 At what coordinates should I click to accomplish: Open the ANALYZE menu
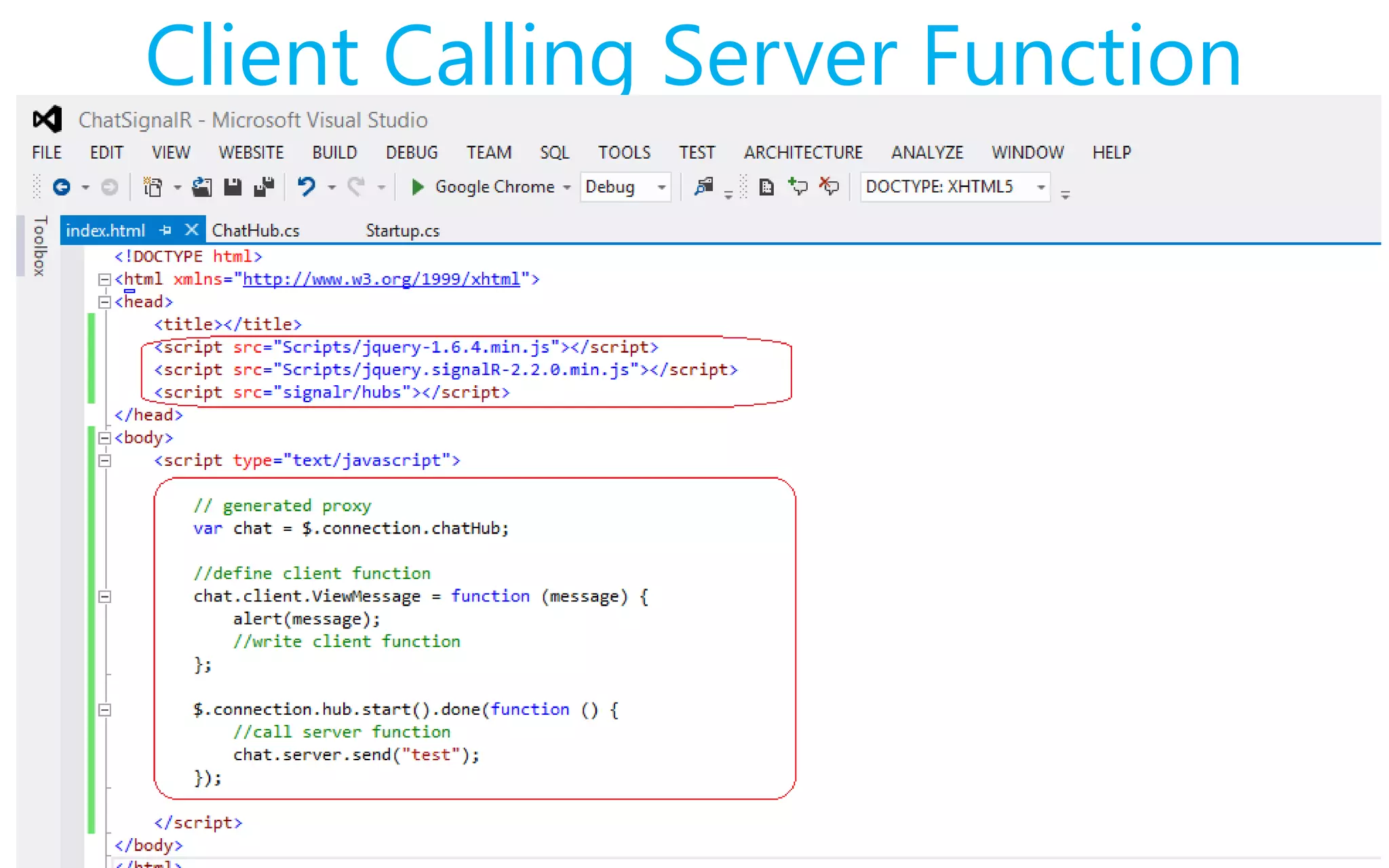927,153
